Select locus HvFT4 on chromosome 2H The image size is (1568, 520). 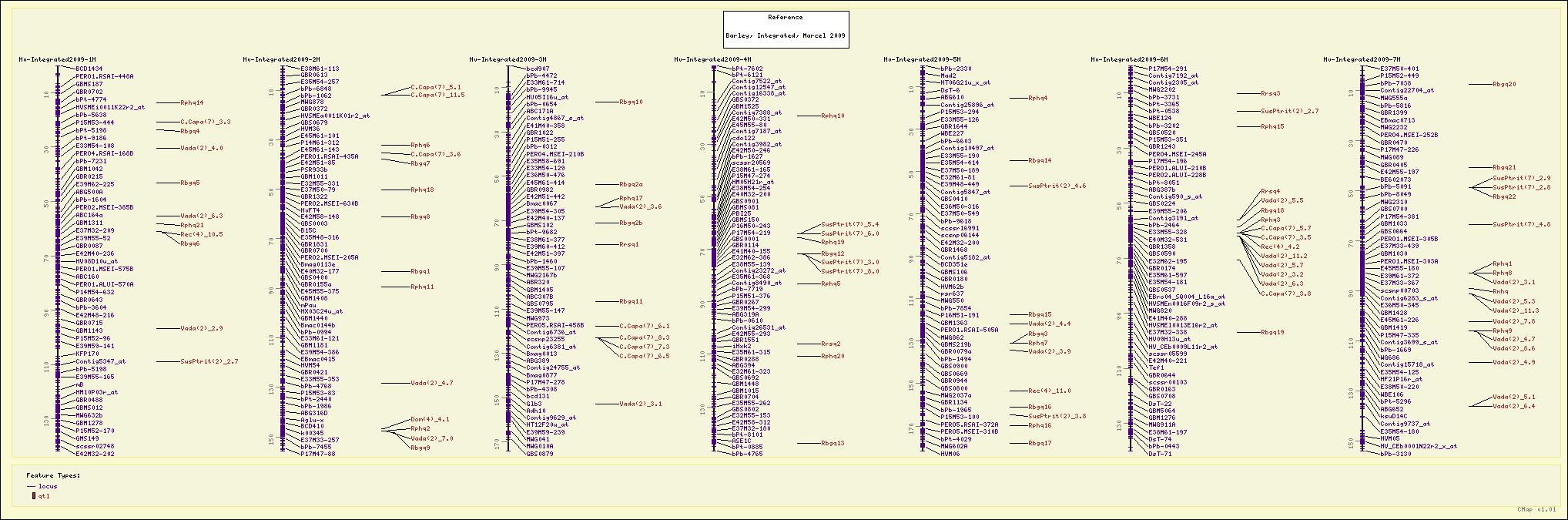pyautogui.click(x=310, y=210)
